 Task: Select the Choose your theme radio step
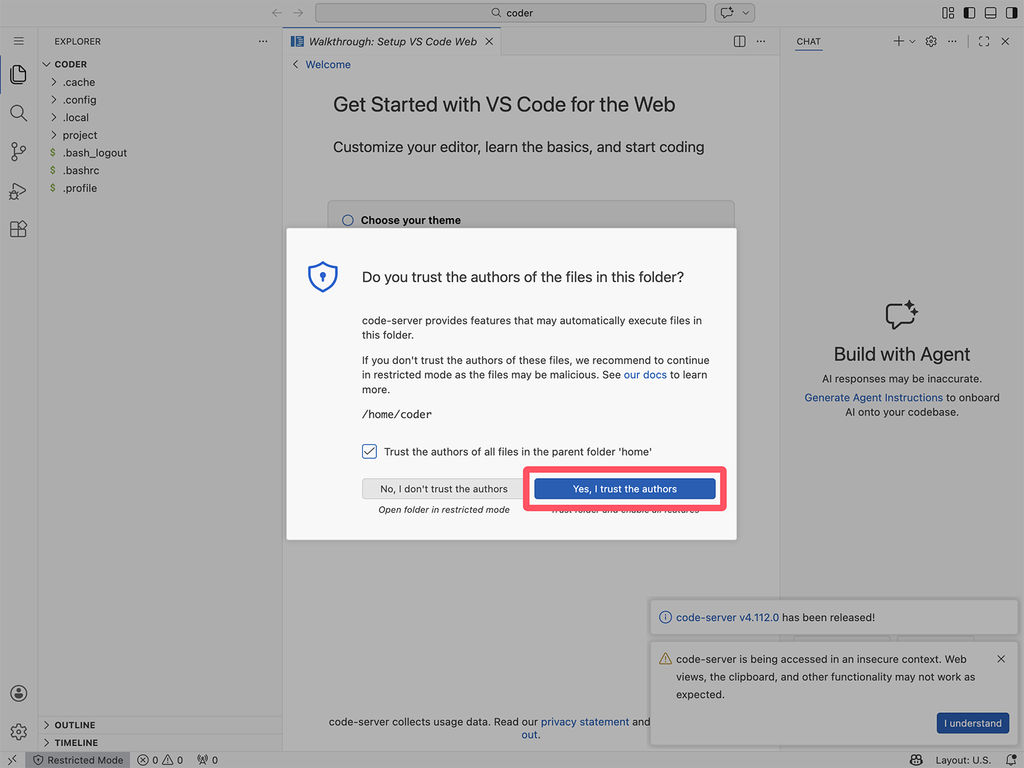348,220
